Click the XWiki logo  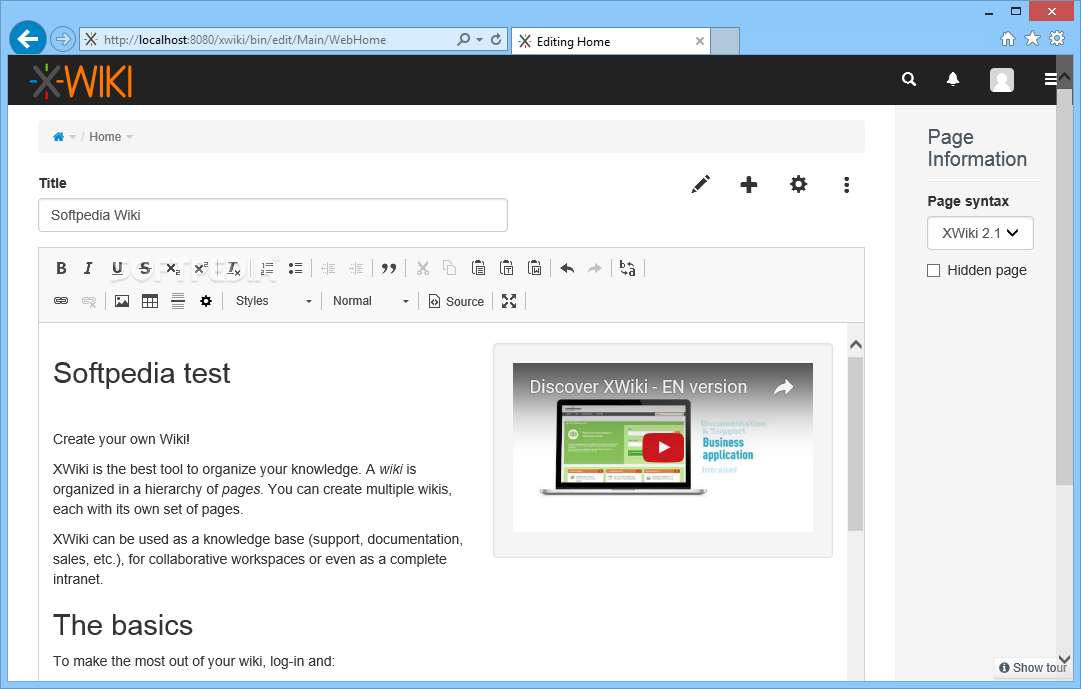tap(81, 81)
